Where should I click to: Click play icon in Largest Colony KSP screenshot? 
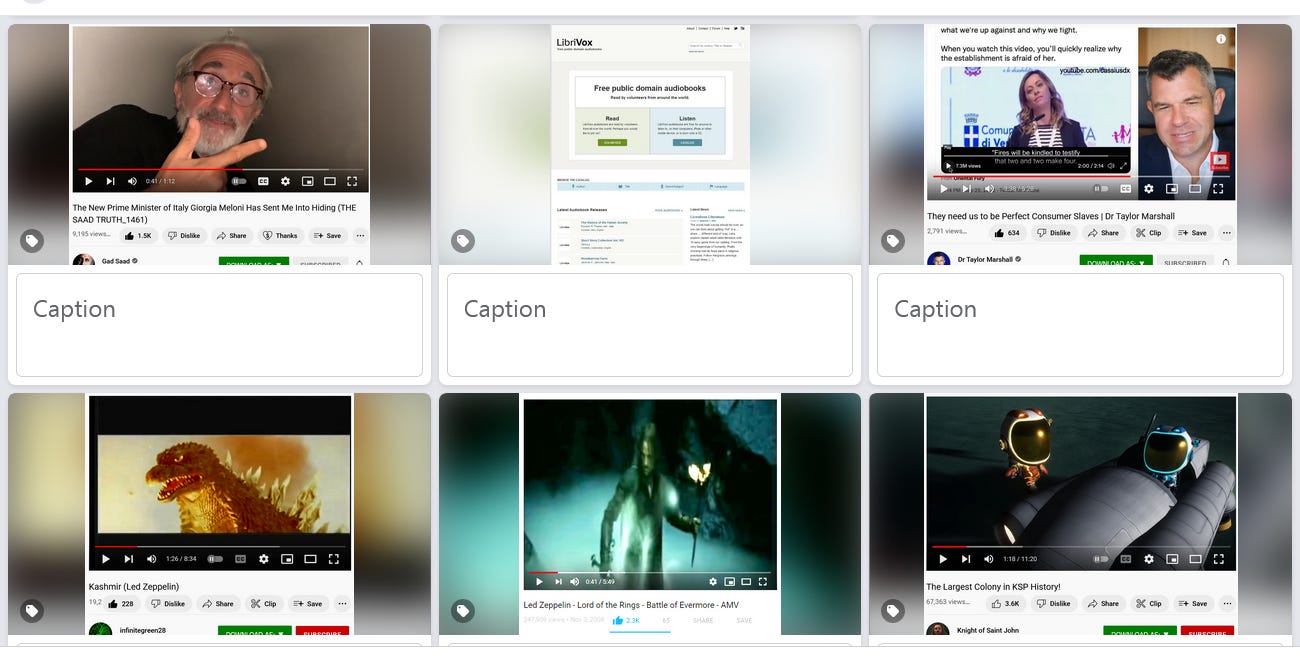click(x=943, y=559)
